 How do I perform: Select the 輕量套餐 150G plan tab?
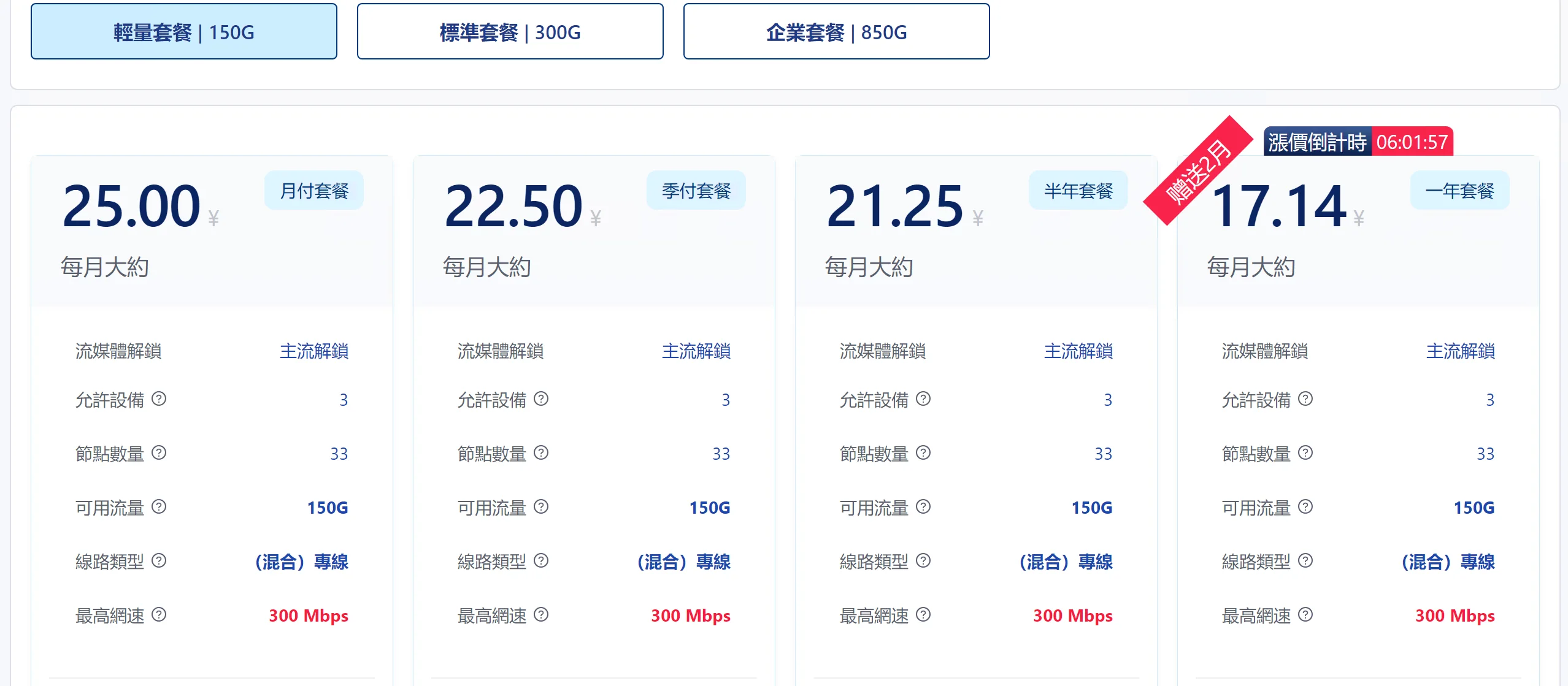click(x=184, y=31)
